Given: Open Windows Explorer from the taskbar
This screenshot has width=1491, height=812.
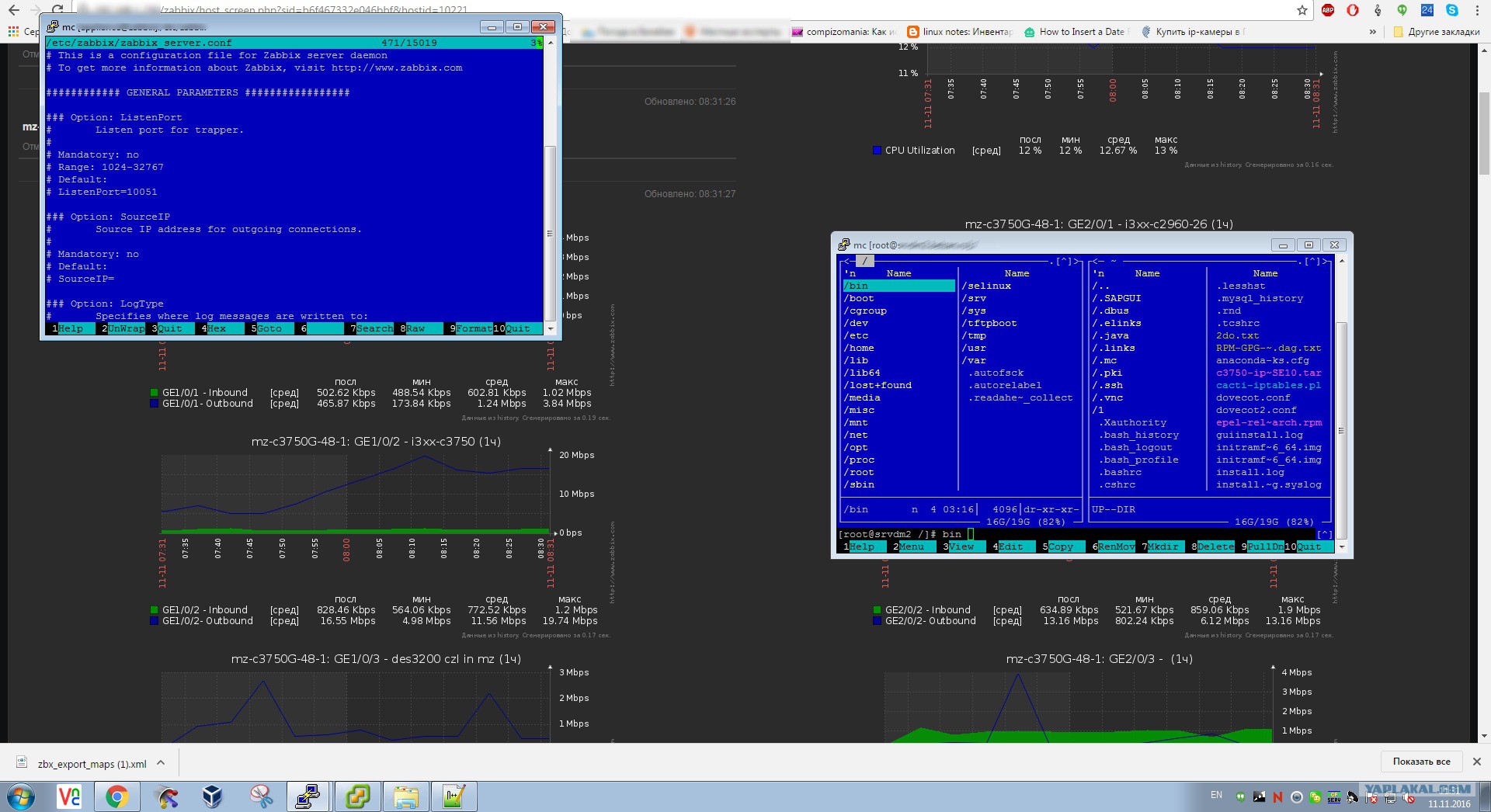Looking at the screenshot, I should pos(405,796).
